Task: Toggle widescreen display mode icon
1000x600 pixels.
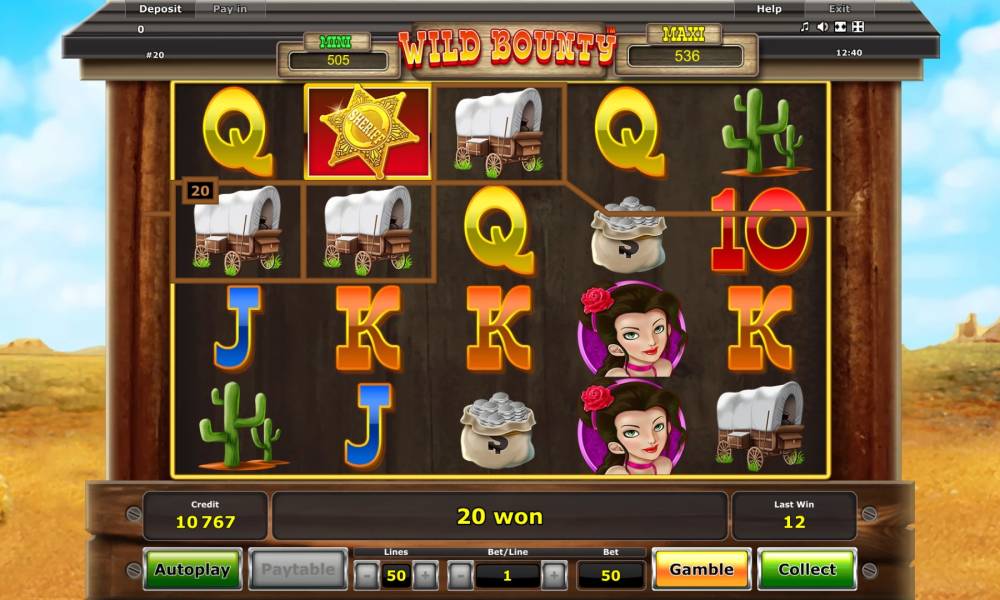Action: 841,26
